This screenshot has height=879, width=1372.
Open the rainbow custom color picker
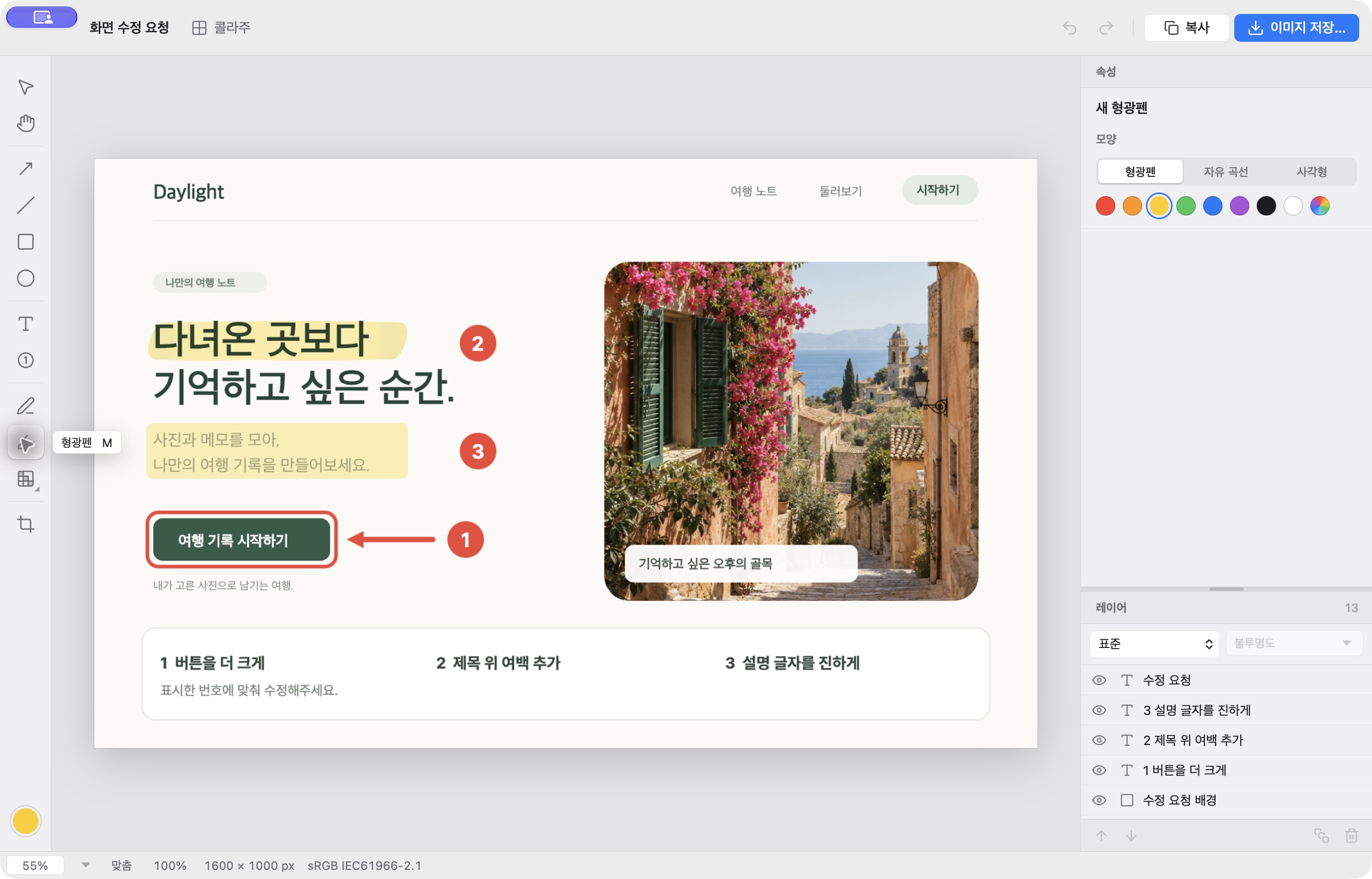coord(1319,206)
